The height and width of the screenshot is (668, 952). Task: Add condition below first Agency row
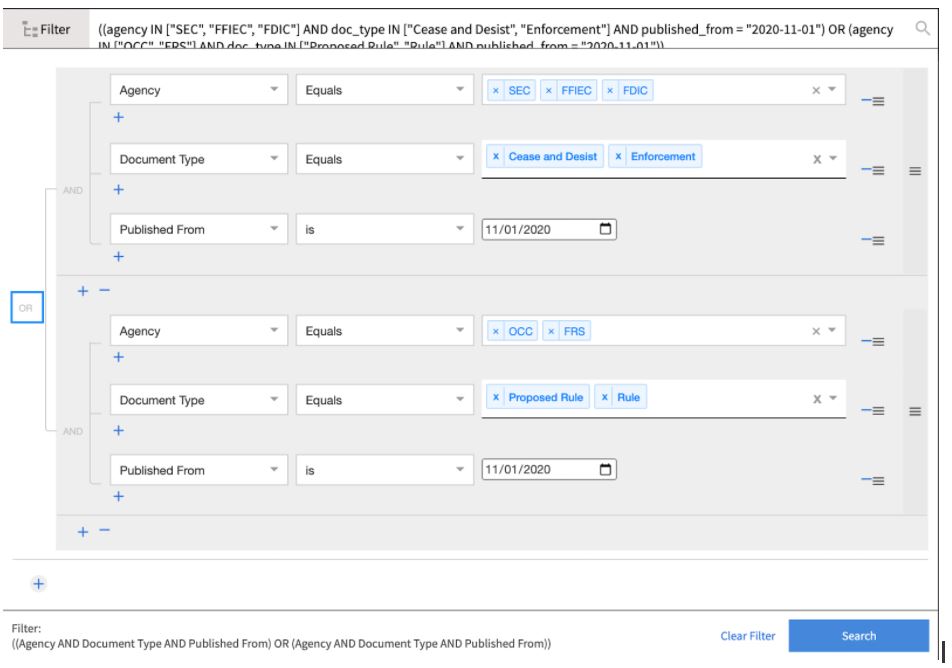(x=118, y=117)
